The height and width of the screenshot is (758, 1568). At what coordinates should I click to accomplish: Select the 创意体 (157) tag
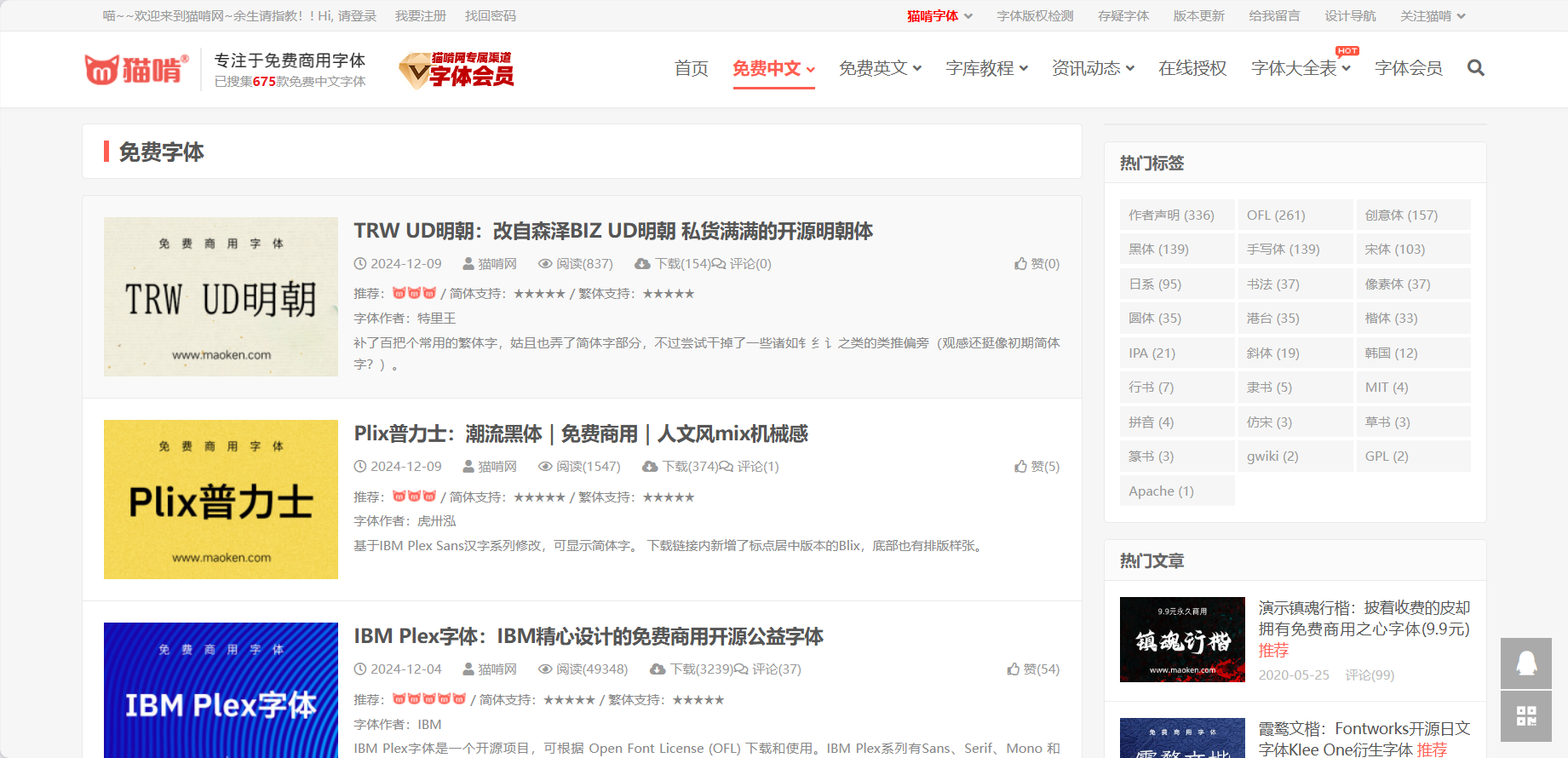click(1413, 215)
